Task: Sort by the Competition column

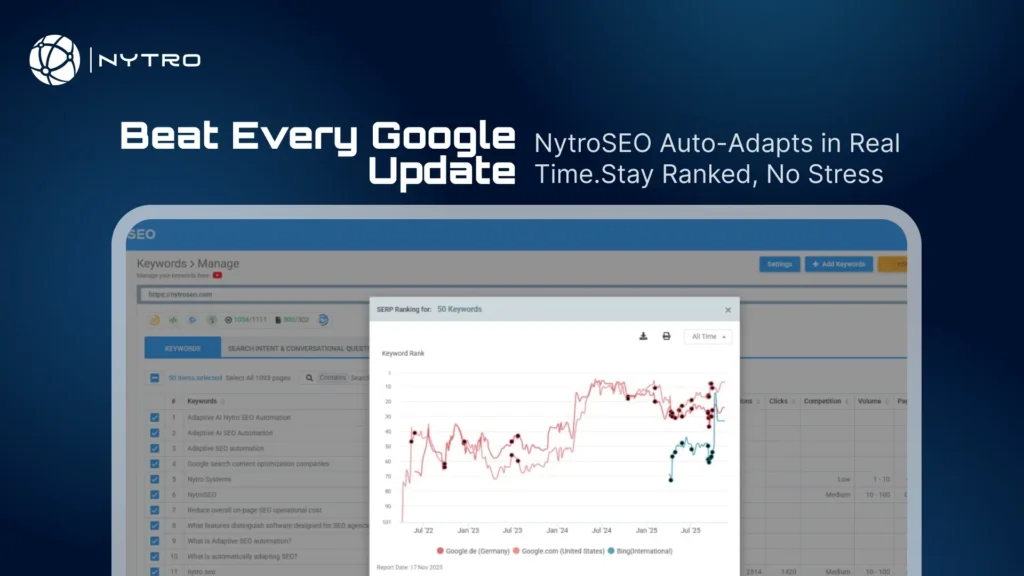Action: click(x=822, y=401)
